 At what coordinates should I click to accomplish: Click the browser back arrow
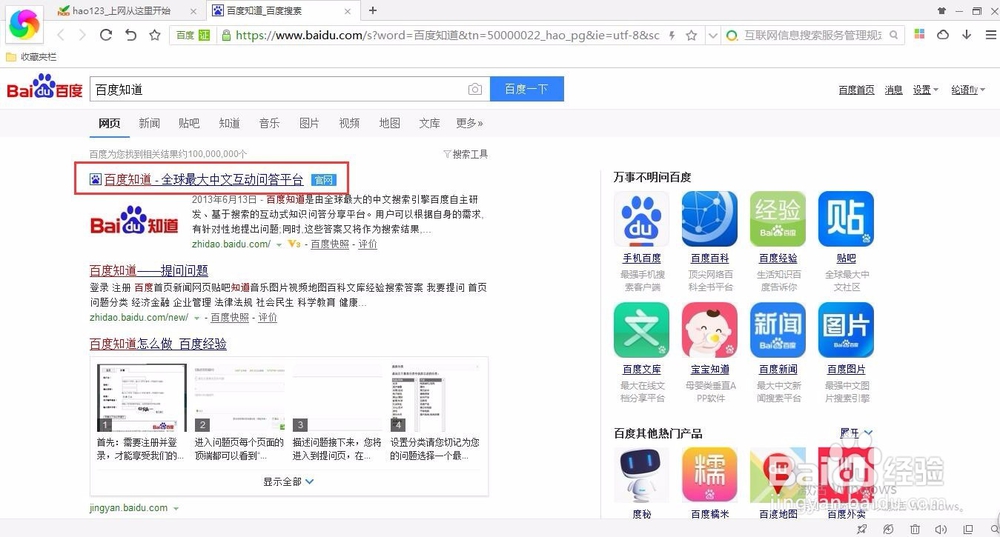pos(61,35)
